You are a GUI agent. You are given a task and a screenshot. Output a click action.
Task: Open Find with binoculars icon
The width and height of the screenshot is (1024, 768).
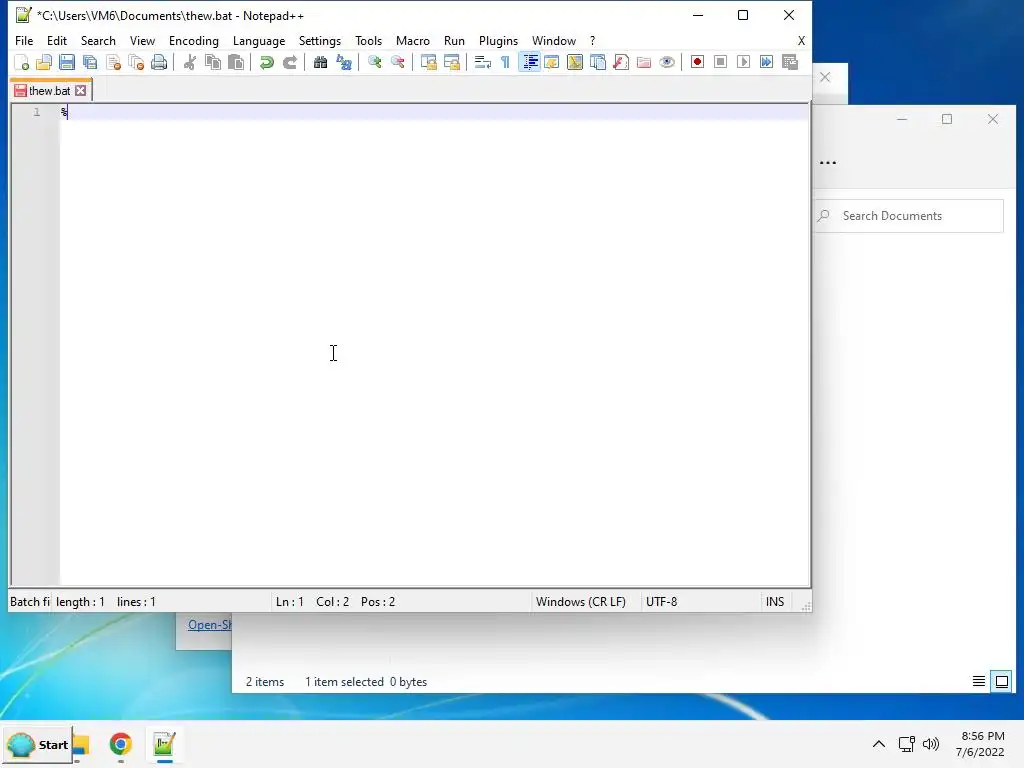(320, 62)
